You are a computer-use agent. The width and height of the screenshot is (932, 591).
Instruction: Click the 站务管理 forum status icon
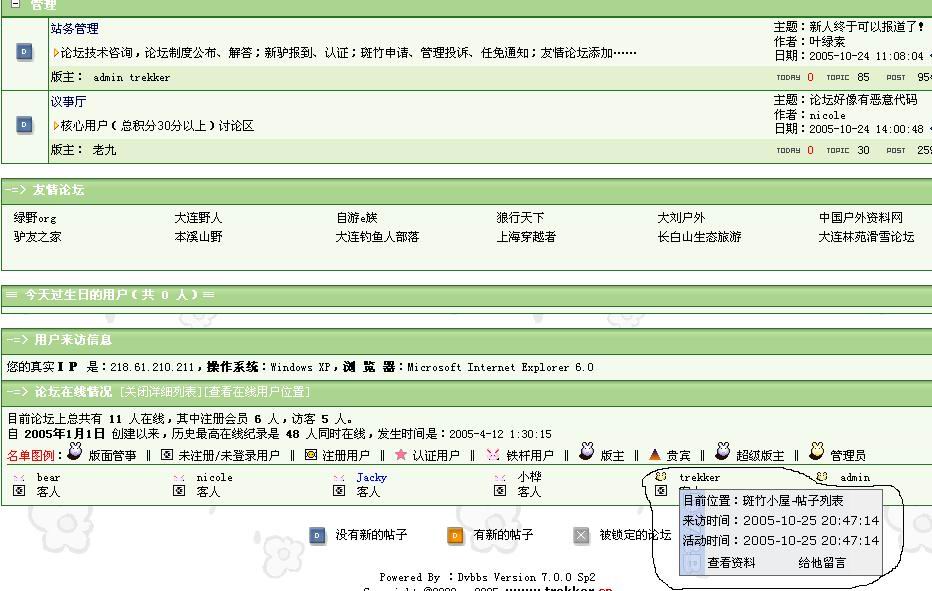coord(25,52)
